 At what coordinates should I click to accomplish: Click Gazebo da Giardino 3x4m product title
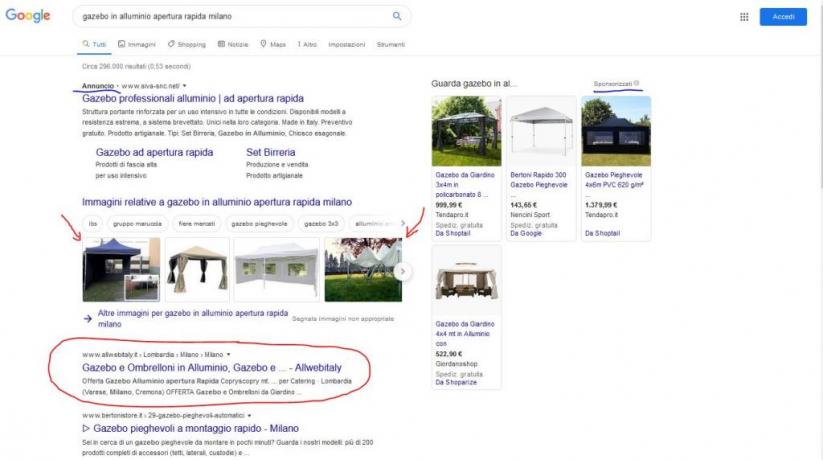point(465,184)
